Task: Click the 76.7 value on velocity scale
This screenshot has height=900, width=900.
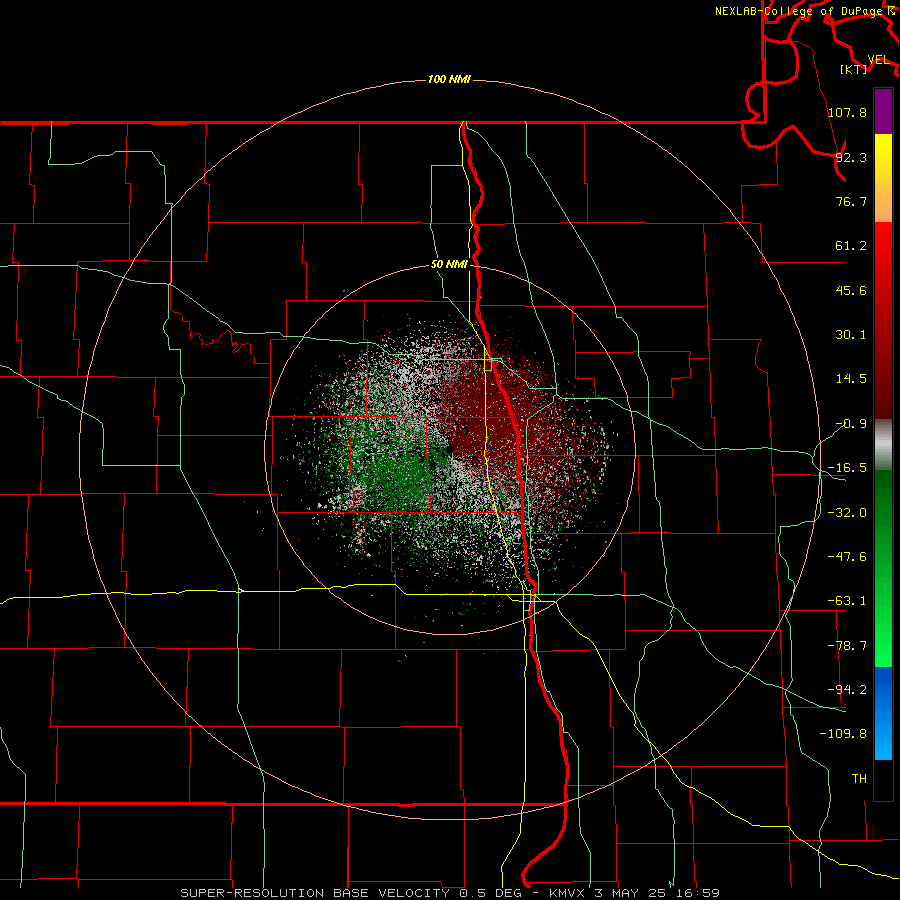Action: pyautogui.click(x=851, y=201)
